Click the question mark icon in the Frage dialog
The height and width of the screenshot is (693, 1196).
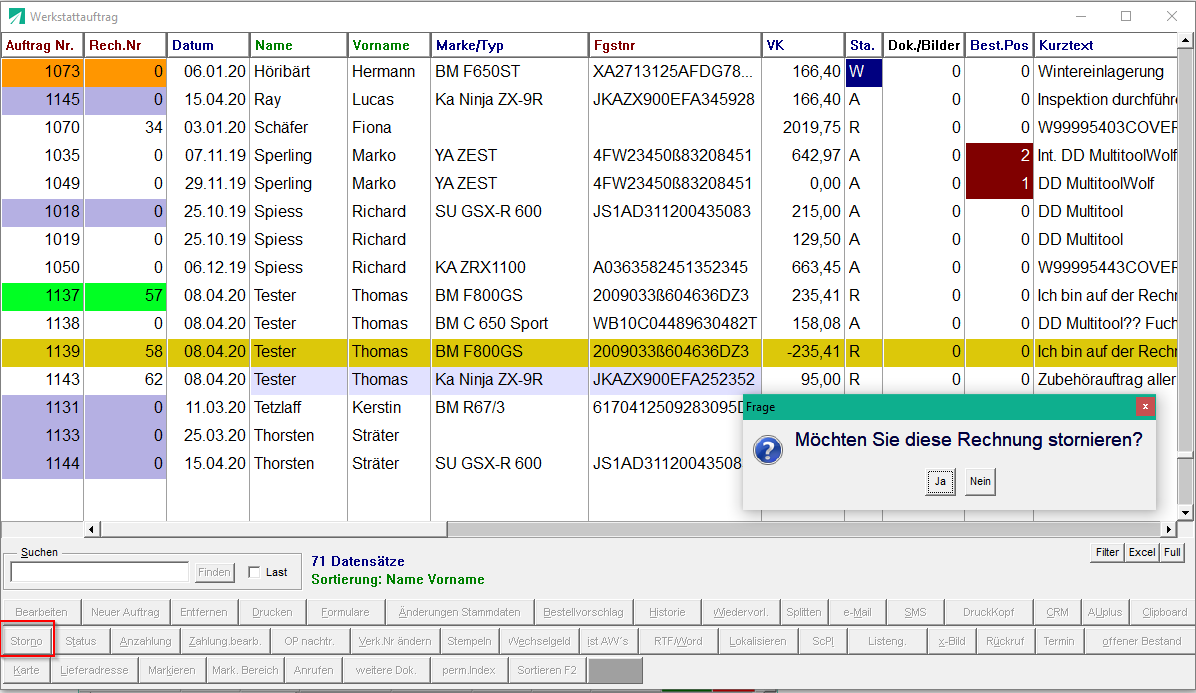[x=767, y=450]
